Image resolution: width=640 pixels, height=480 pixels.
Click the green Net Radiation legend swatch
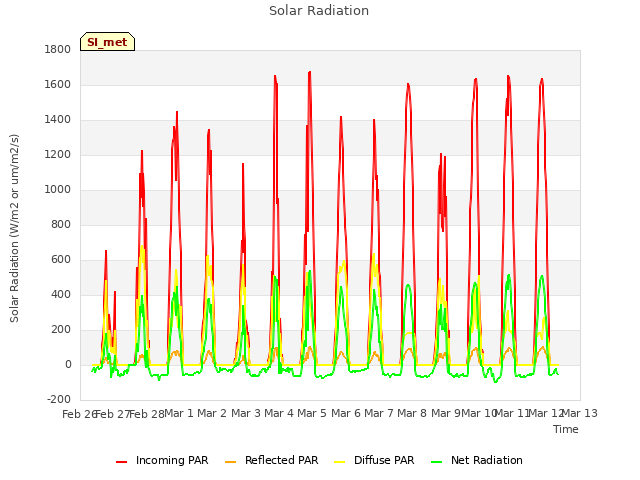tap(437, 462)
